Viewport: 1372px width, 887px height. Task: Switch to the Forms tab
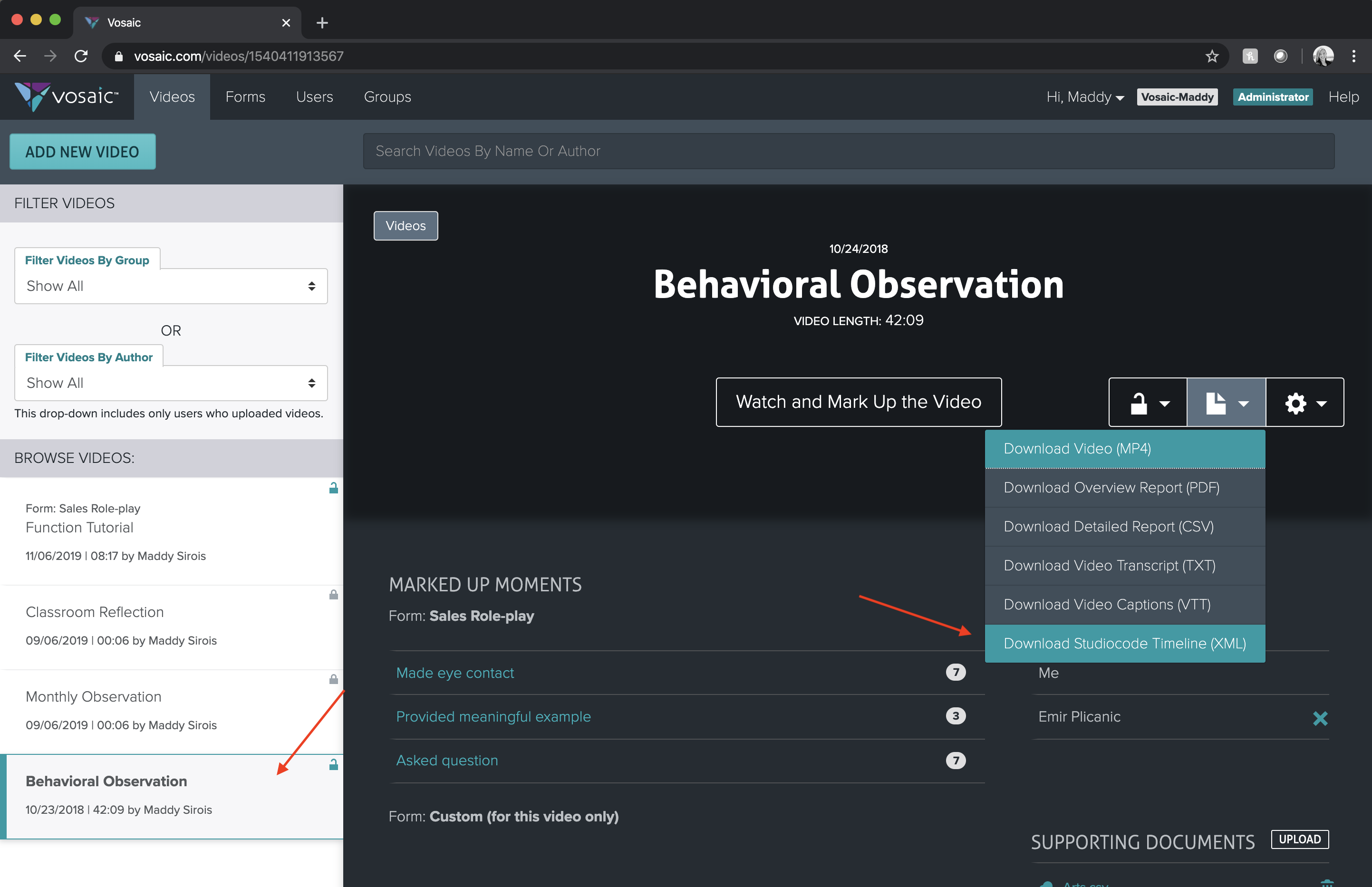tap(245, 97)
